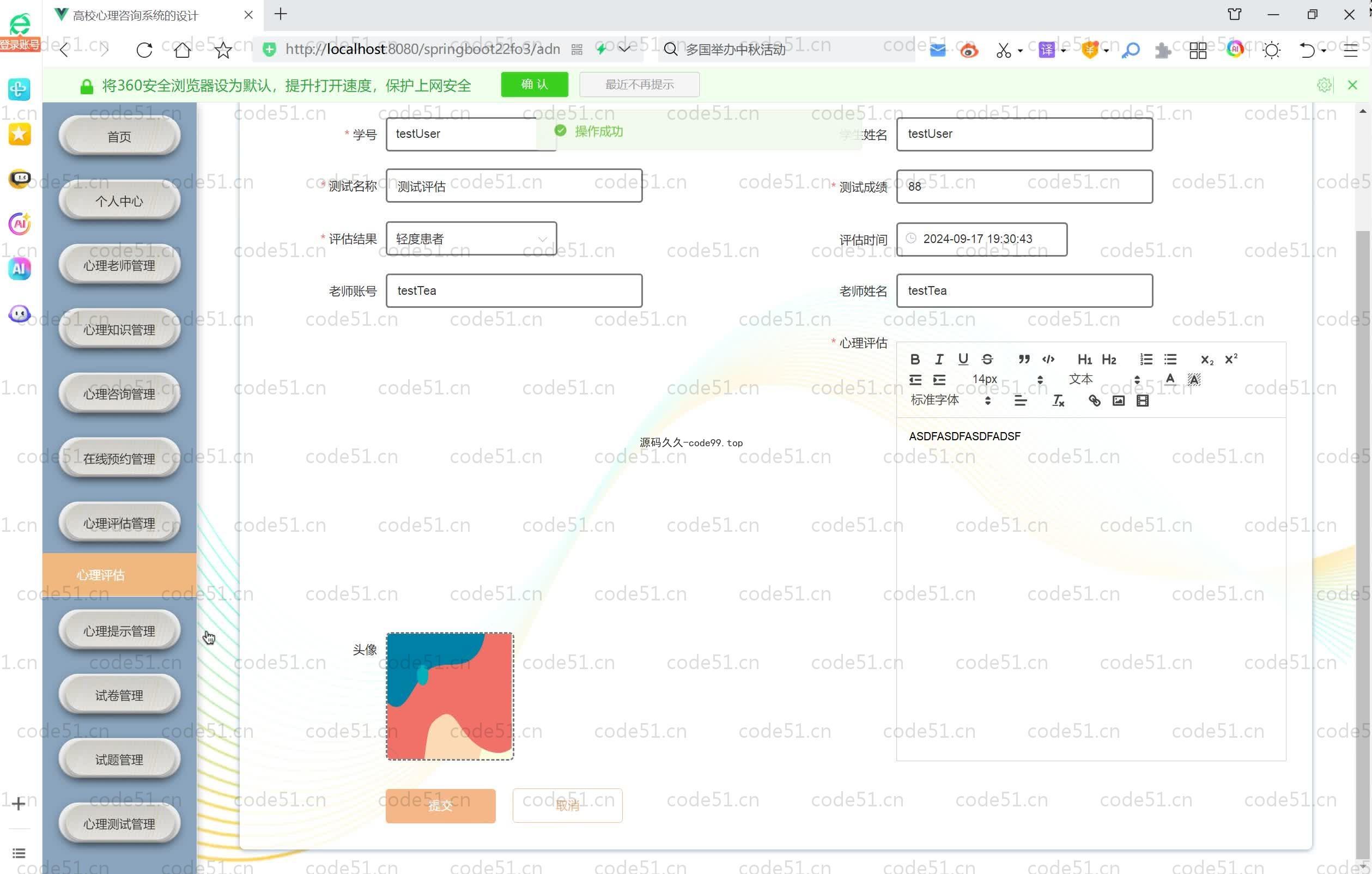
Task: Bookmark page with star icon
Action: (x=223, y=50)
